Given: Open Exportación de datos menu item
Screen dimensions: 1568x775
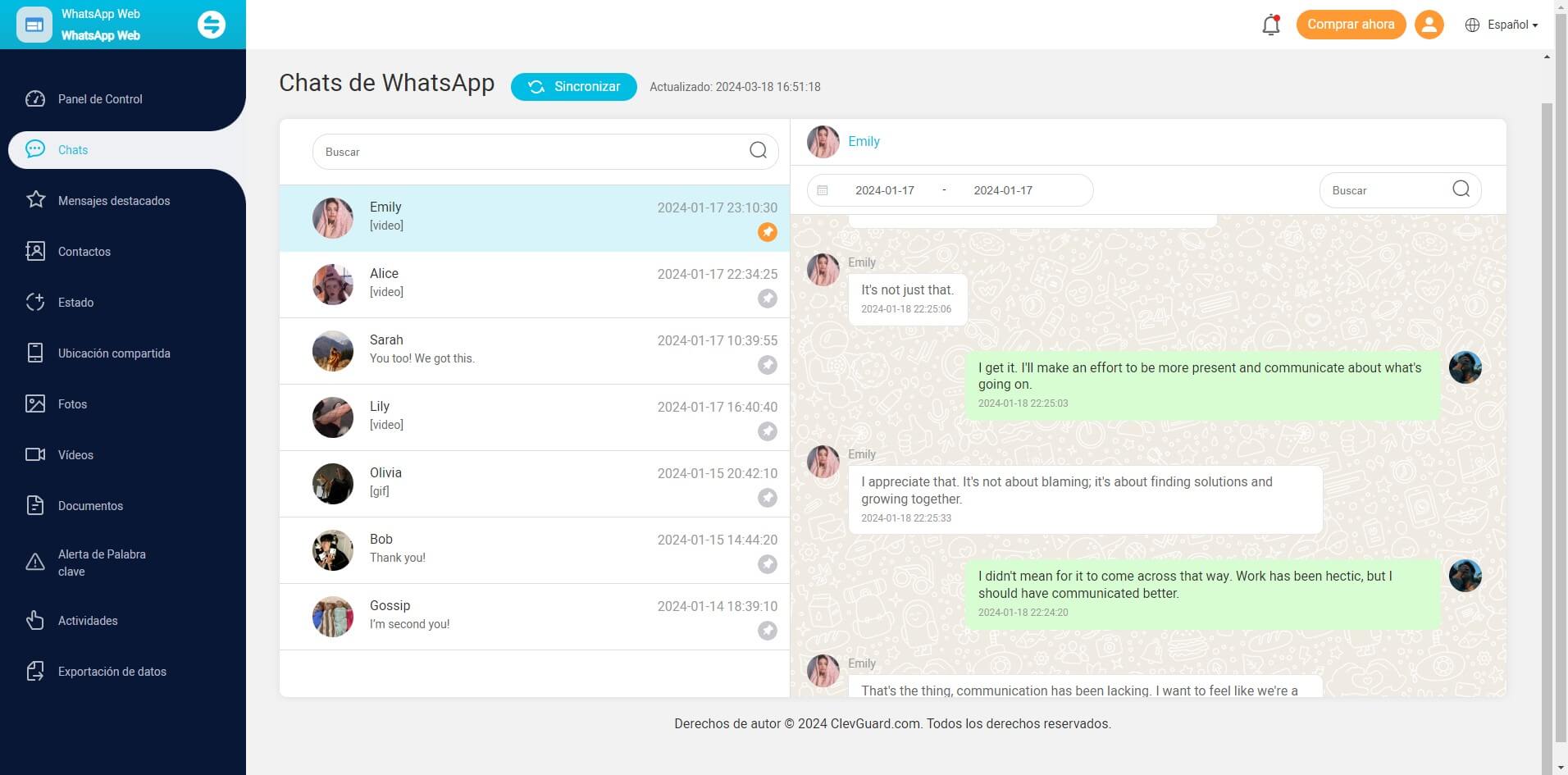Looking at the screenshot, I should point(112,672).
